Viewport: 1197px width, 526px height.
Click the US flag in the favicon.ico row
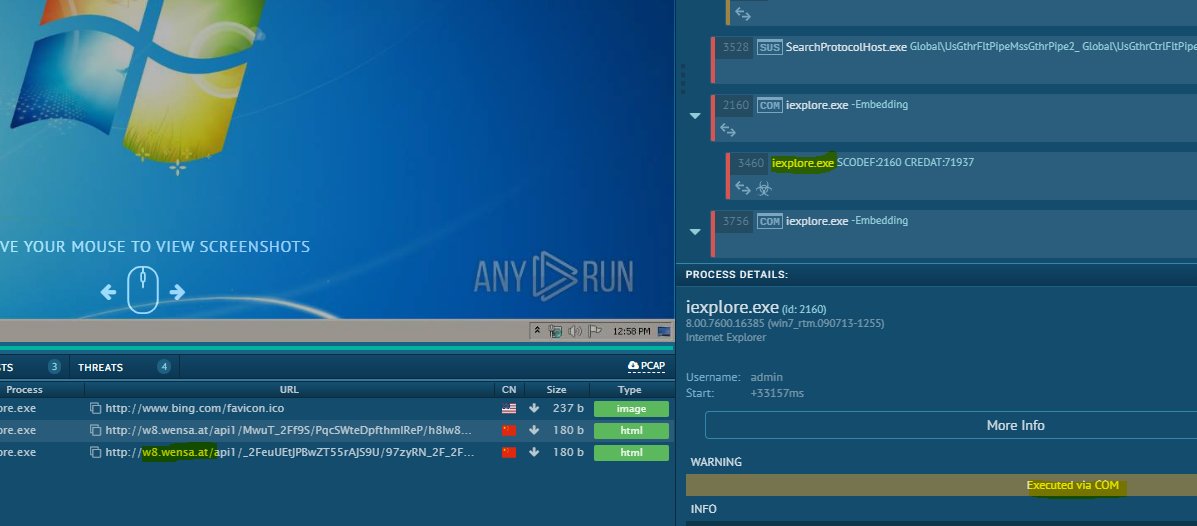(x=509, y=408)
